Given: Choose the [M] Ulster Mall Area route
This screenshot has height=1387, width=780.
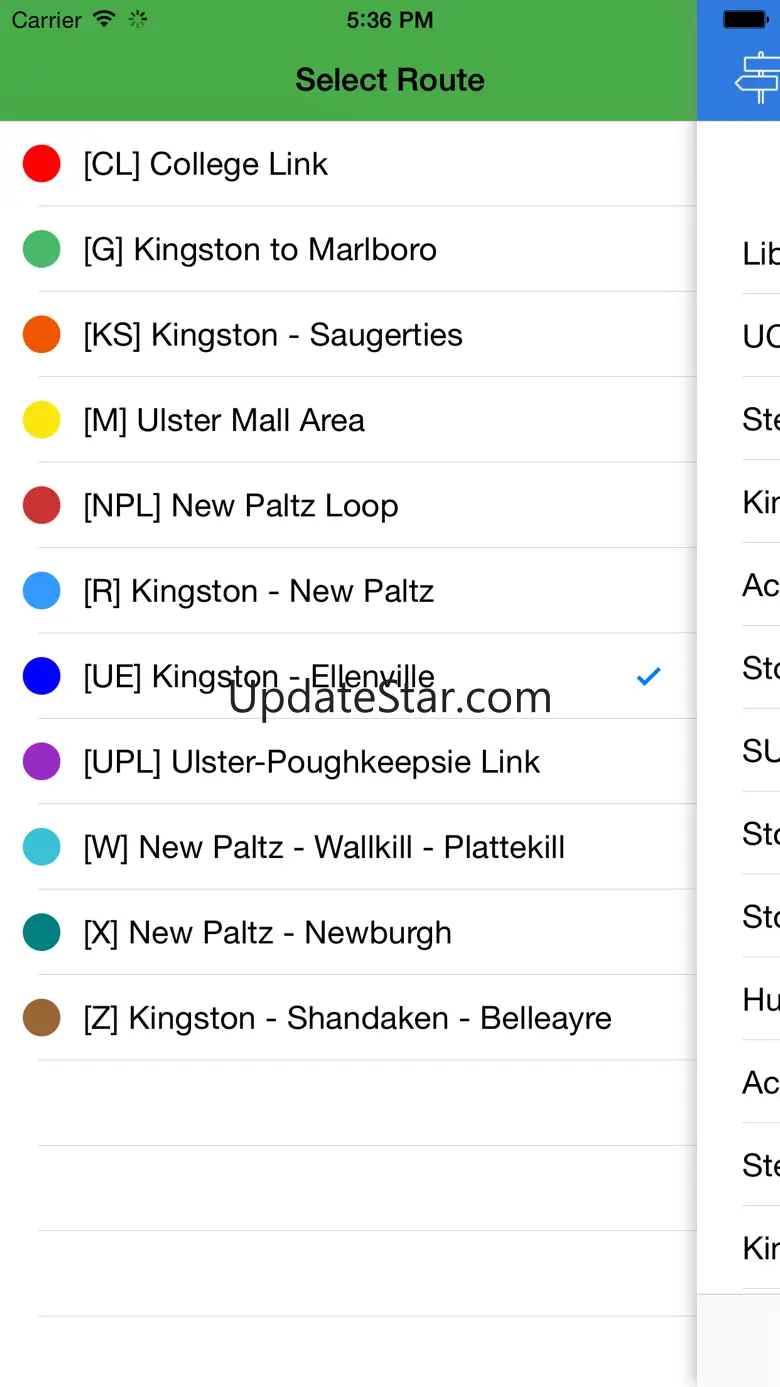Looking at the screenshot, I should (224, 420).
